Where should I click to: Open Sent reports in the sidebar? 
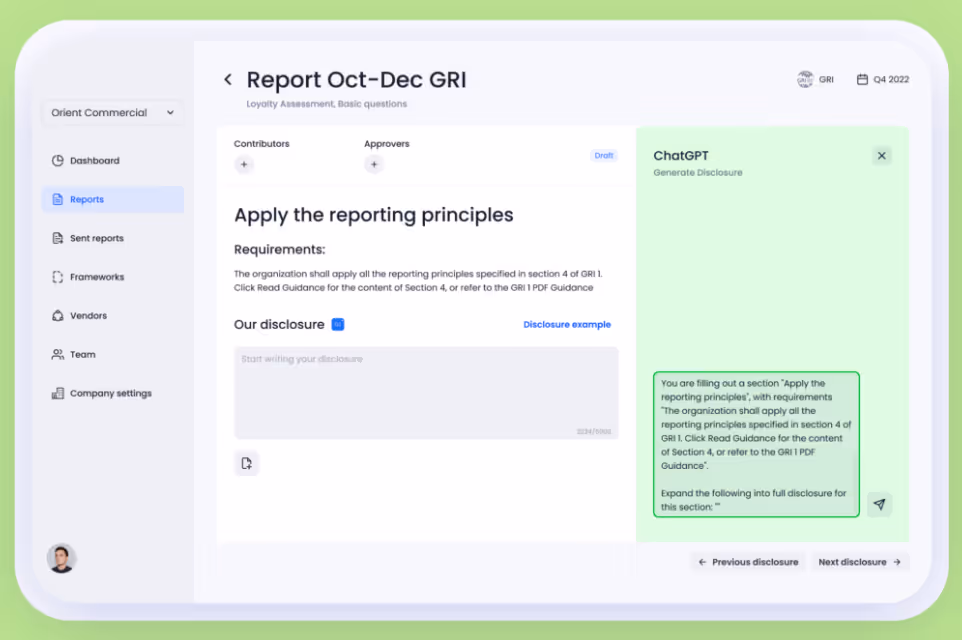pos(113,238)
